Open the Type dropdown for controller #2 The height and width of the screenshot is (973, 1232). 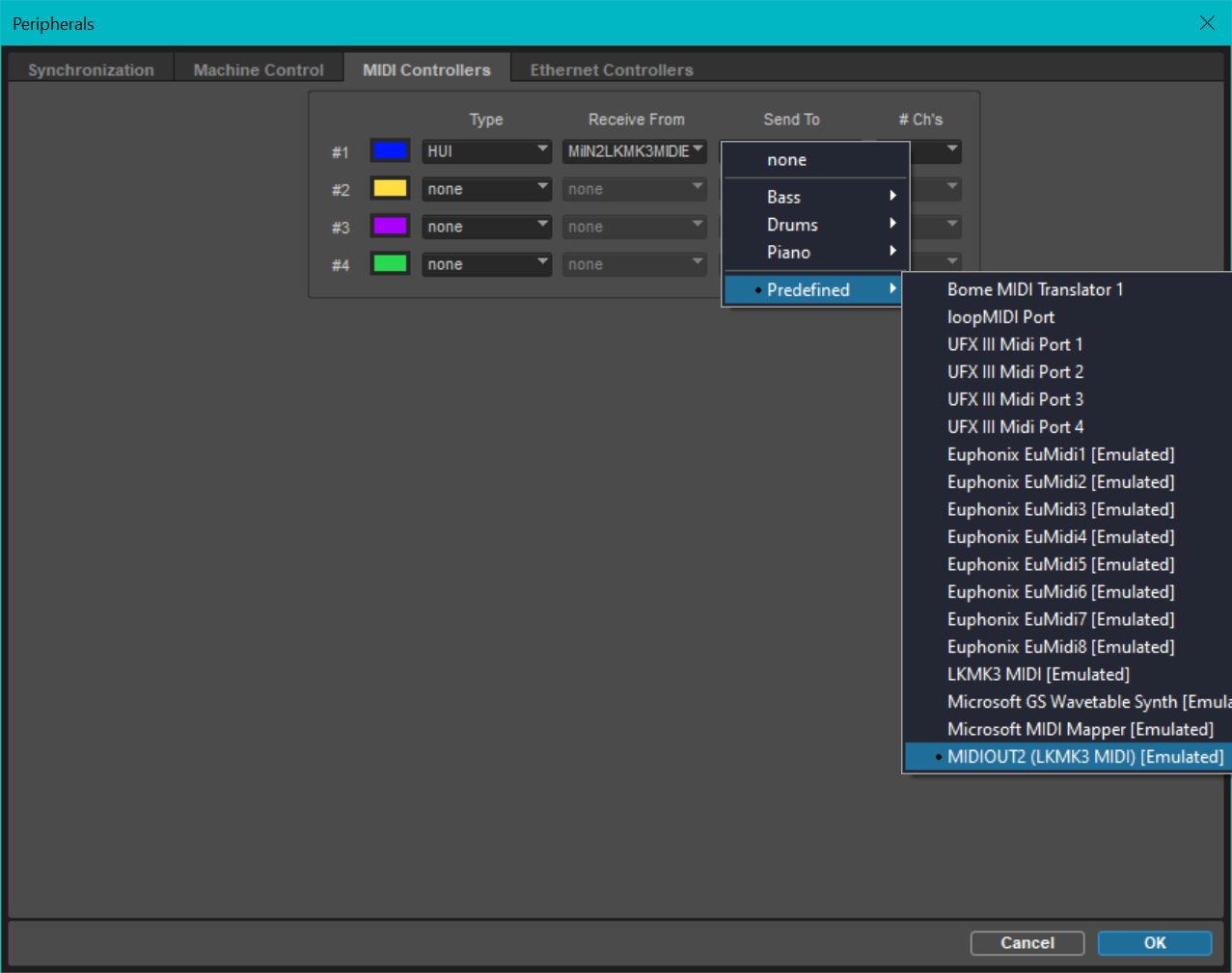coord(486,189)
